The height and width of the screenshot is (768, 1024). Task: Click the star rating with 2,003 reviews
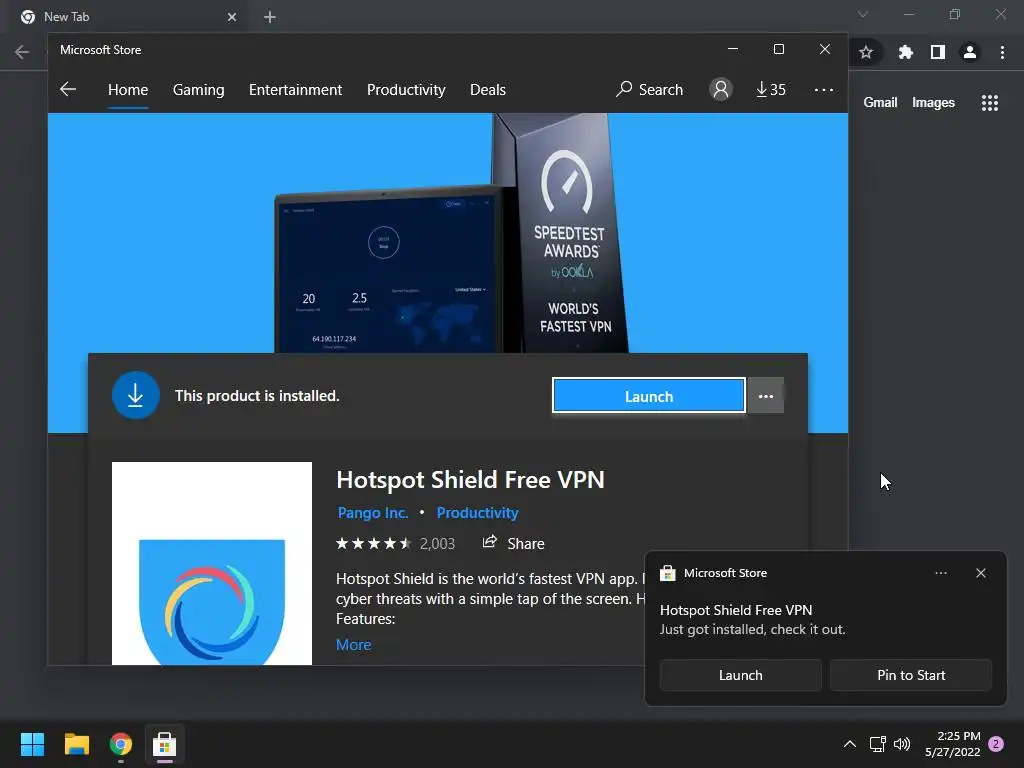[x=395, y=543]
